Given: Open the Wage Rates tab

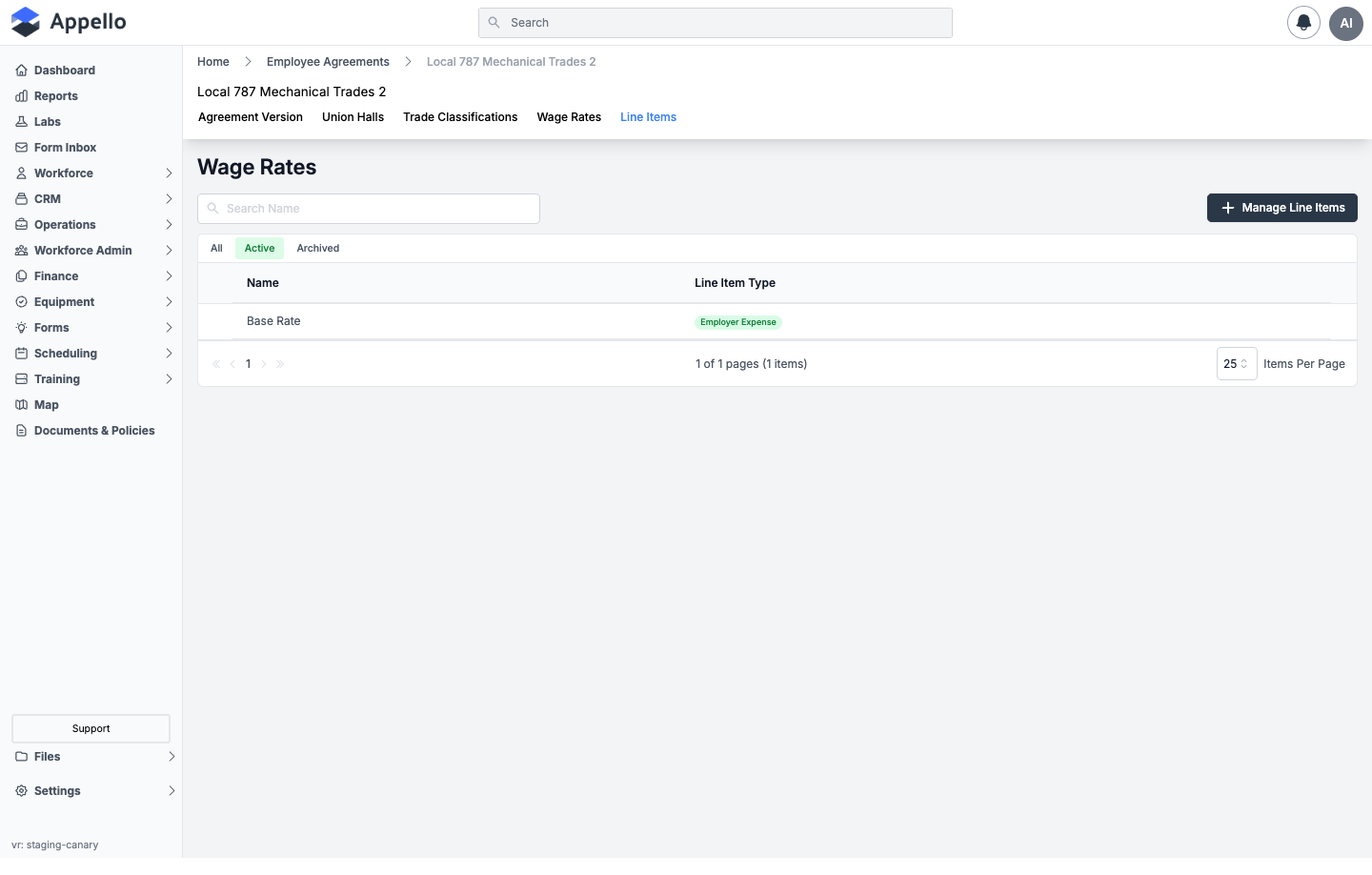Looking at the screenshot, I should pyautogui.click(x=569, y=117).
